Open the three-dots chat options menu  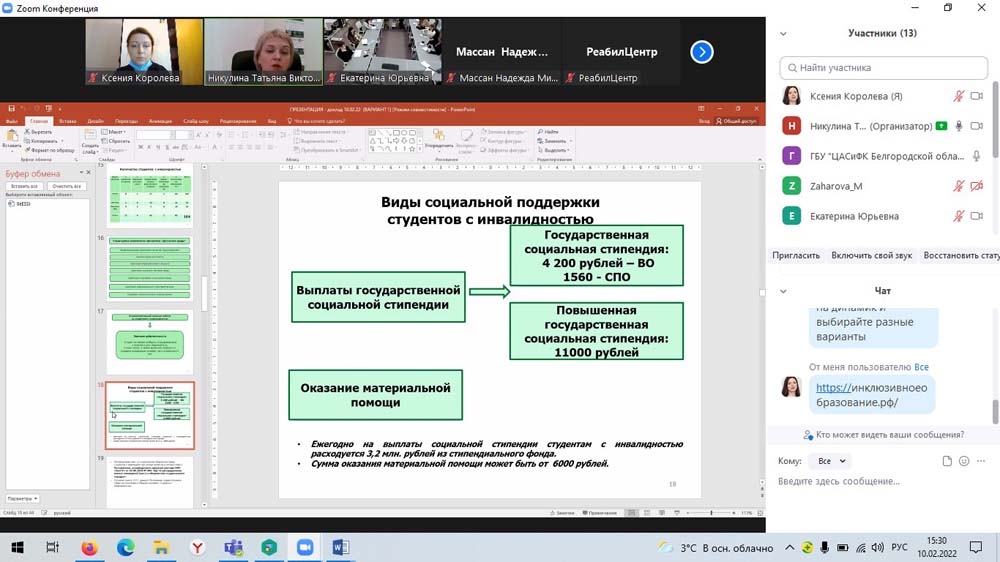pyautogui.click(x=982, y=461)
